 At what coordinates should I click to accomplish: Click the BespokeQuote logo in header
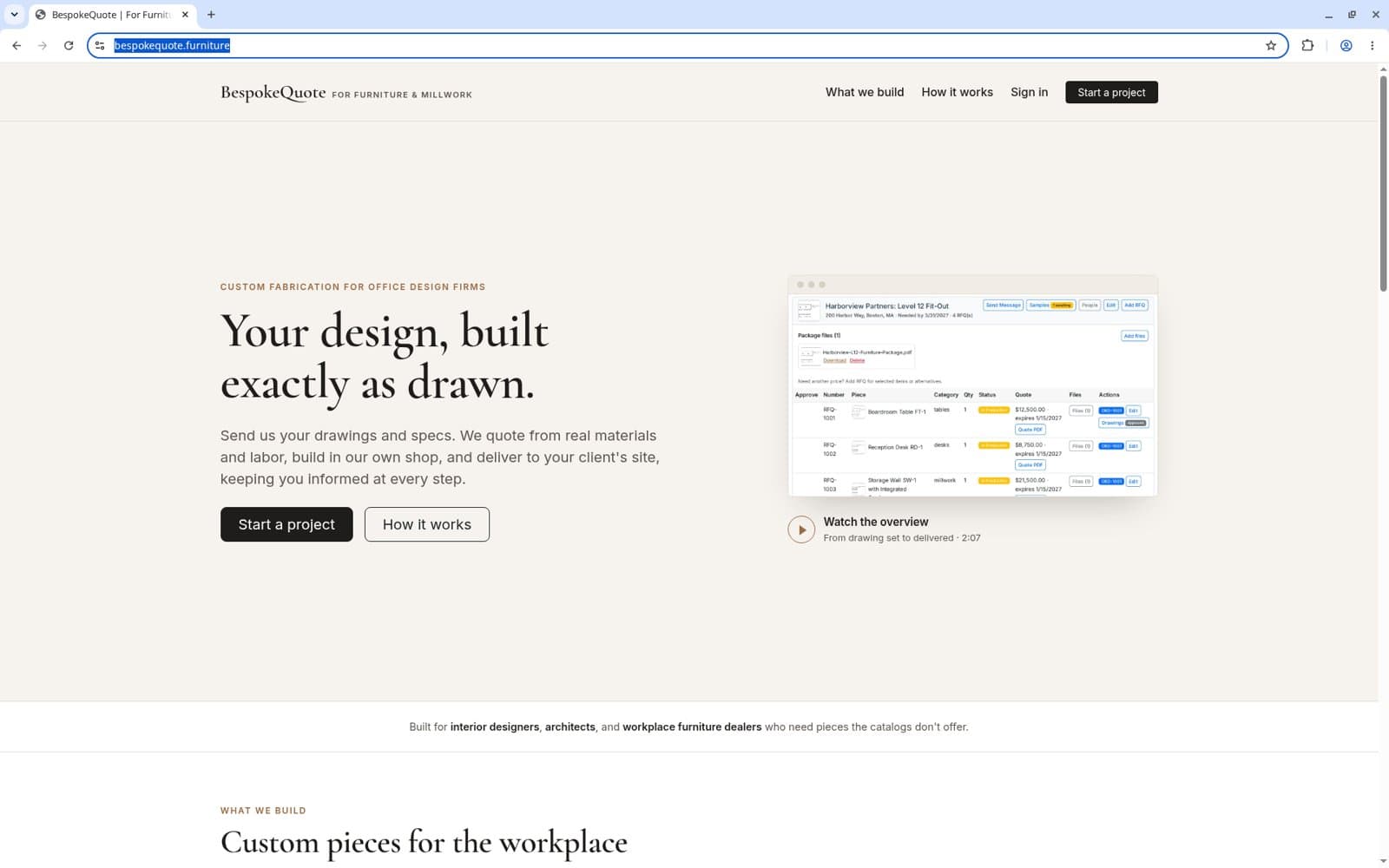(273, 92)
